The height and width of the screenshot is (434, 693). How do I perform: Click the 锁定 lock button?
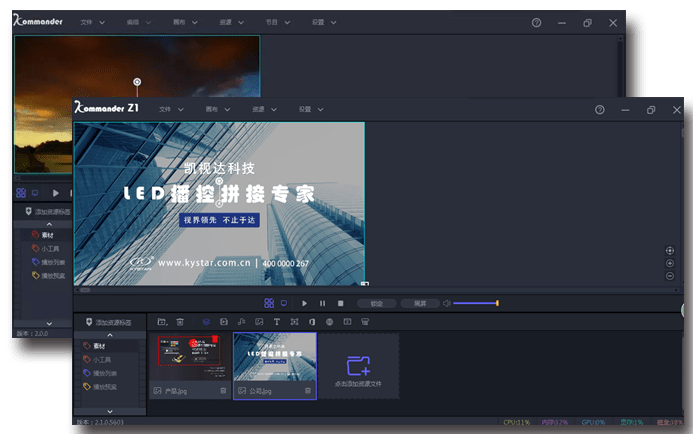tap(376, 303)
